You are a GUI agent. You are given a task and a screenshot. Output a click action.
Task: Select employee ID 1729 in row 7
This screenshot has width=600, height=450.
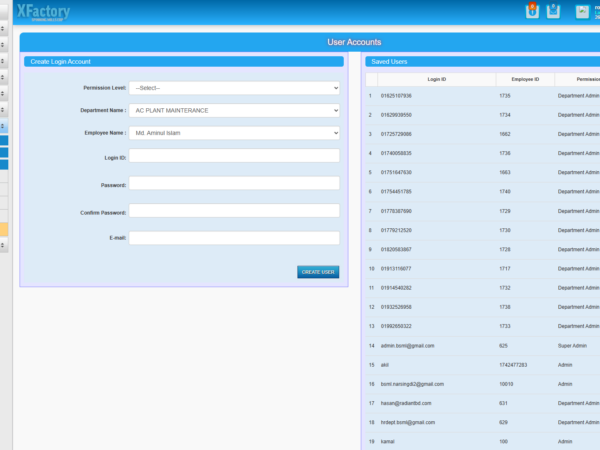tap(505, 211)
